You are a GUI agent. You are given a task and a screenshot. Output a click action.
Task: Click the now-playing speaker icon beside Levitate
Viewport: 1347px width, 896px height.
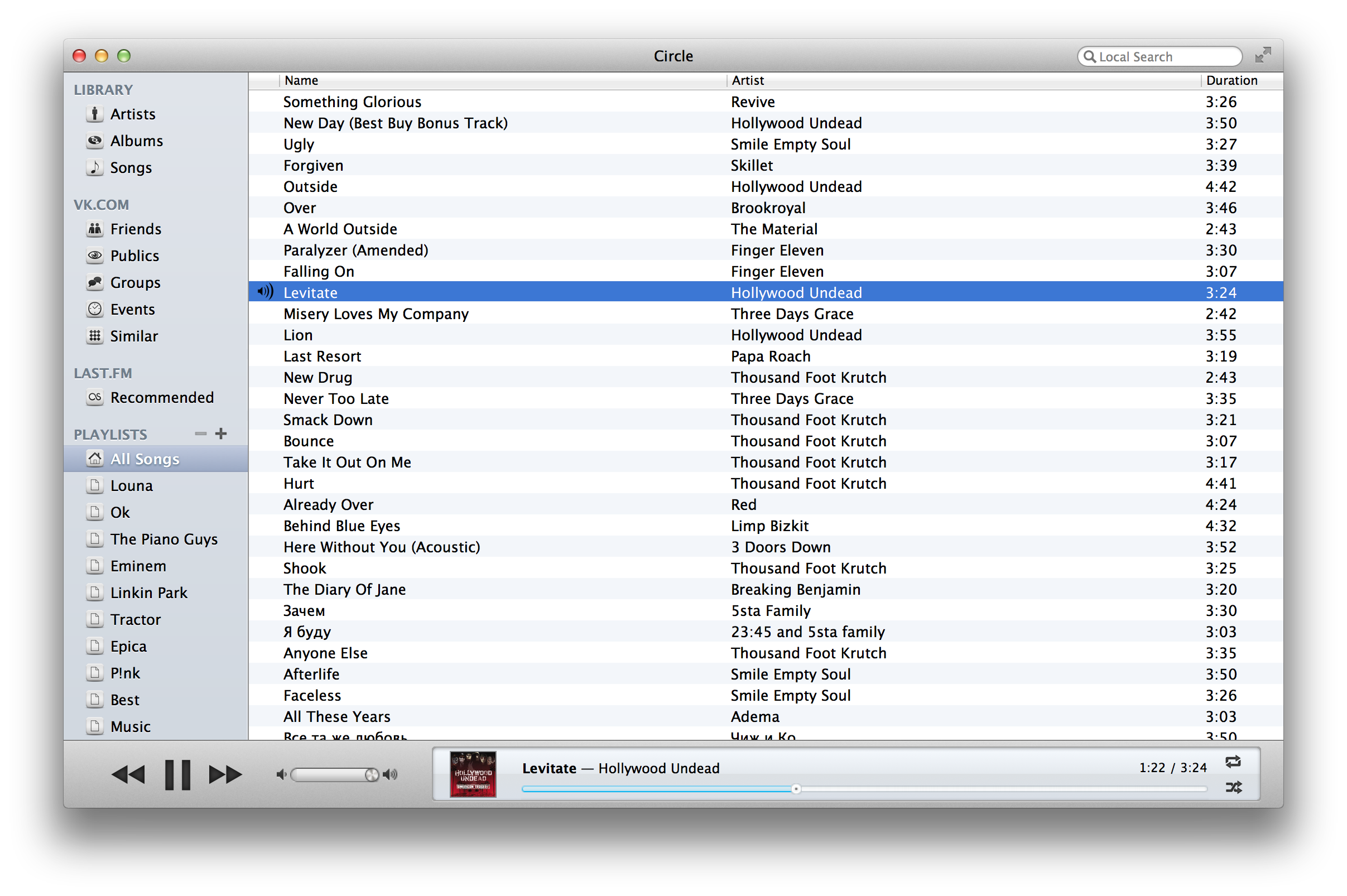point(265,292)
